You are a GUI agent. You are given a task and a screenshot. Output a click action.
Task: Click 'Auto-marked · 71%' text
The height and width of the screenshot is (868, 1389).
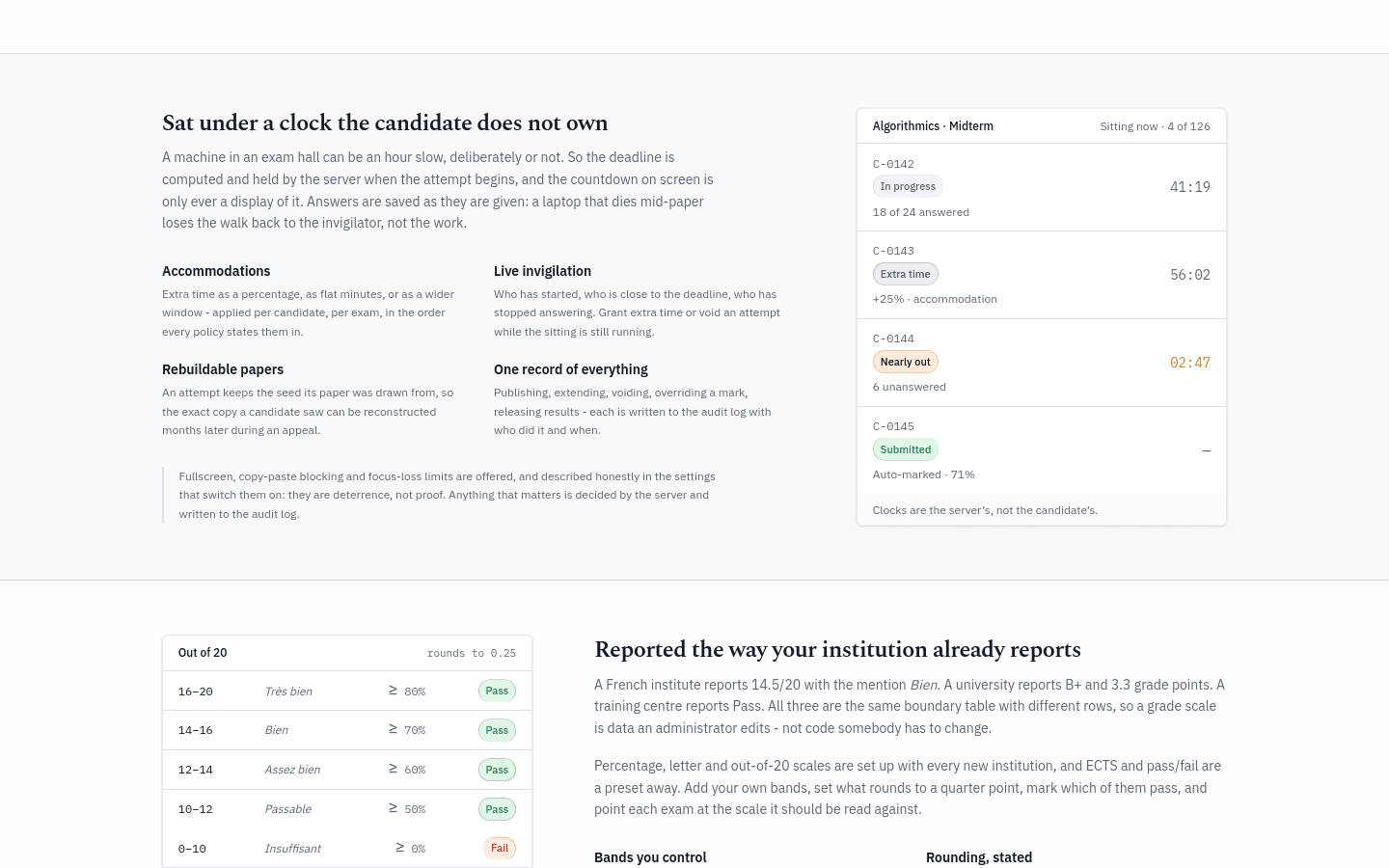click(x=923, y=475)
